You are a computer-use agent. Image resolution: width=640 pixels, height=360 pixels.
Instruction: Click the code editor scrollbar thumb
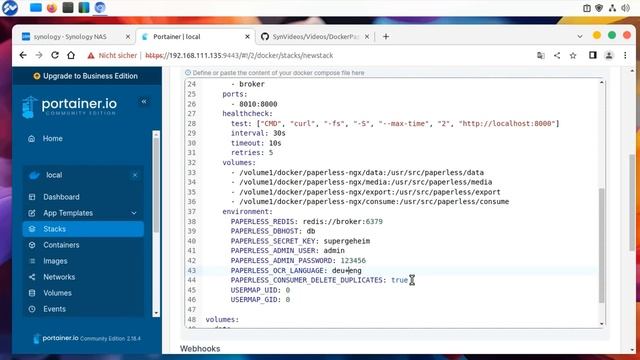pos(601,245)
